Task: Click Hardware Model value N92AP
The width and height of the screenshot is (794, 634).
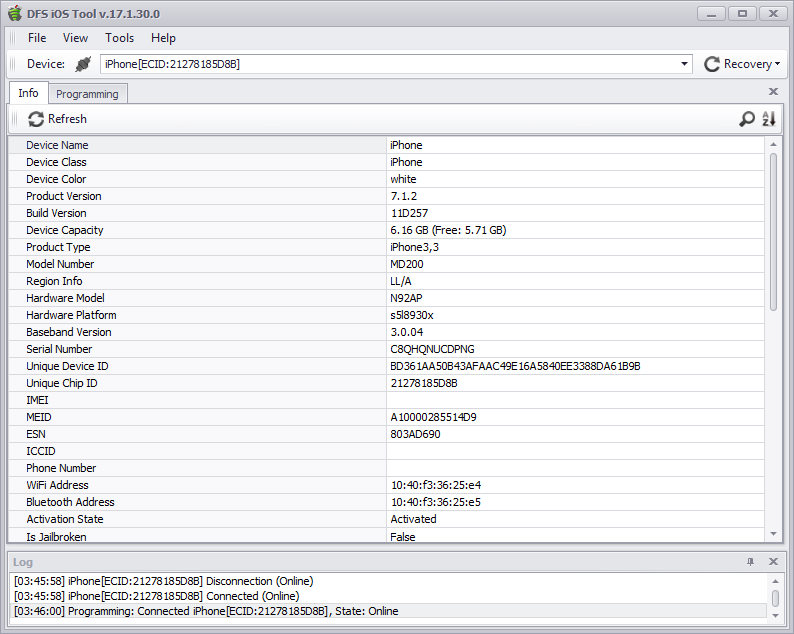Action: pyautogui.click(x=406, y=298)
